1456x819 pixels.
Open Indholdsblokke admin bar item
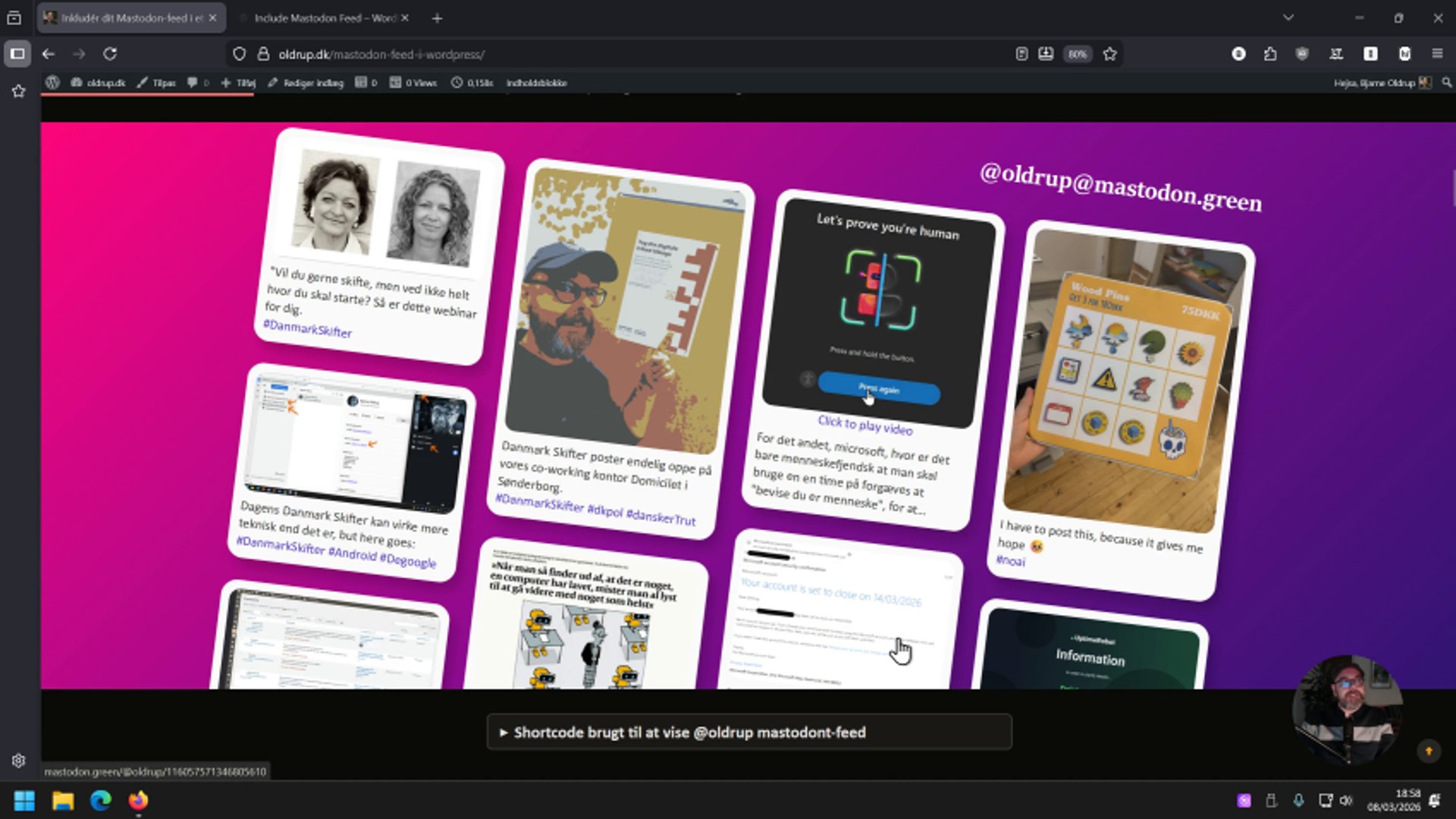point(537,83)
